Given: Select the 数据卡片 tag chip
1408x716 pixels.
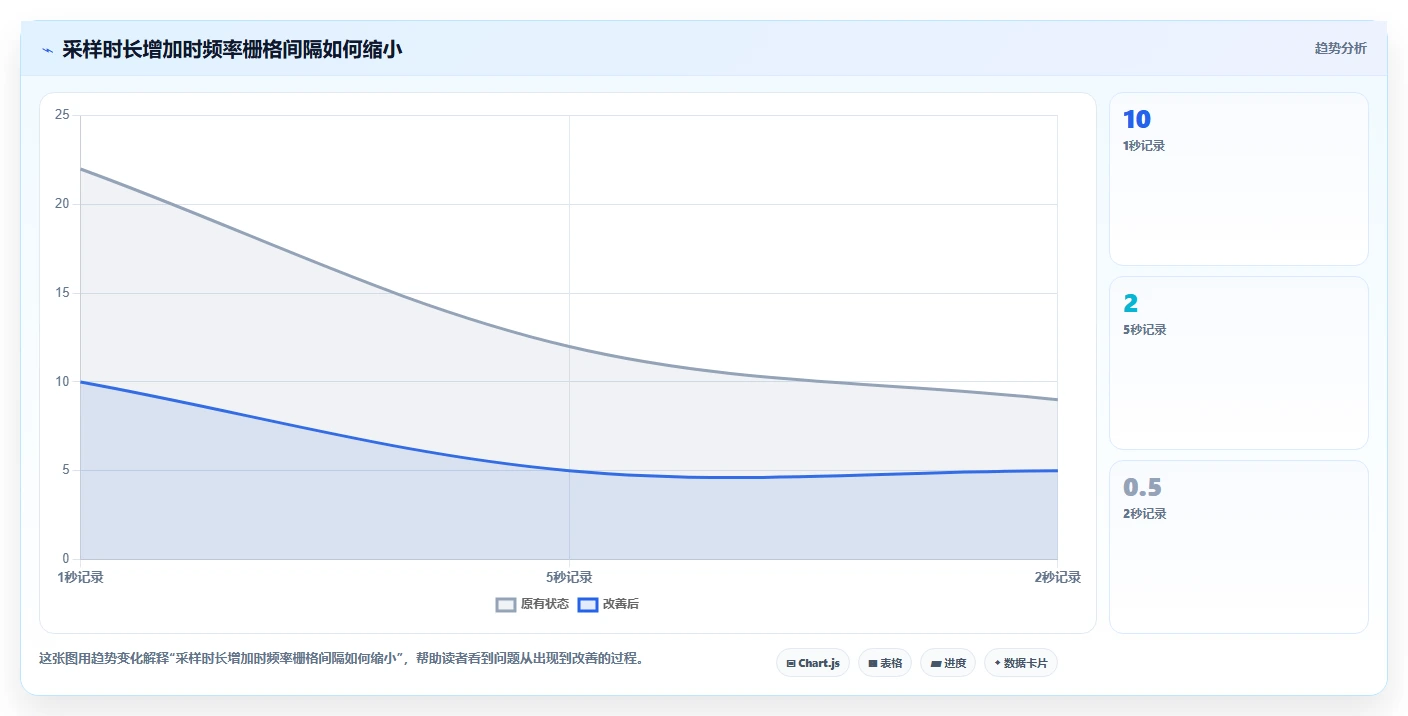Looking at the screenshot, I should [1021, 663].
